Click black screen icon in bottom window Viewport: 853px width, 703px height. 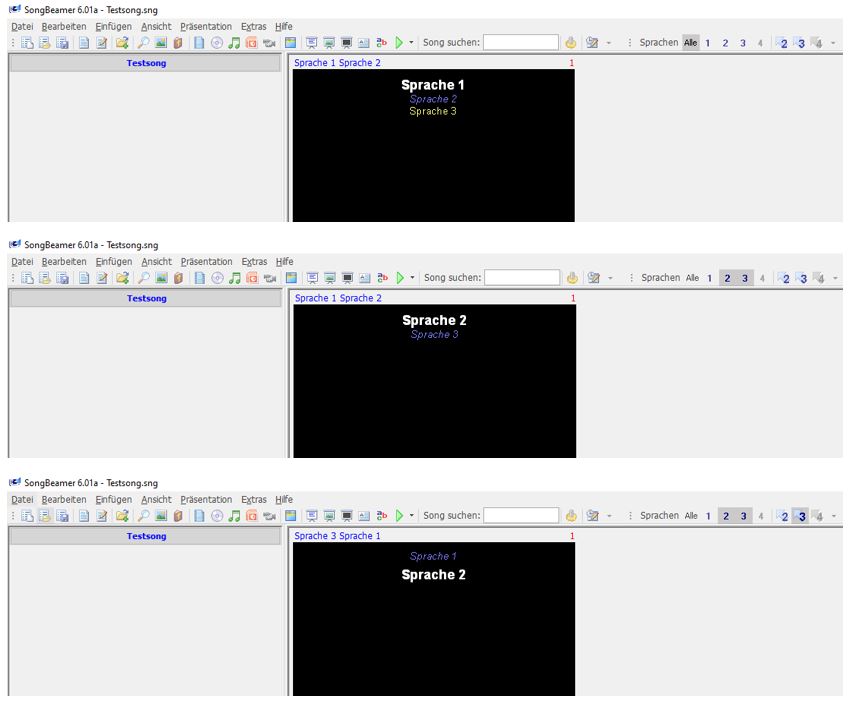tap(347, 515)
